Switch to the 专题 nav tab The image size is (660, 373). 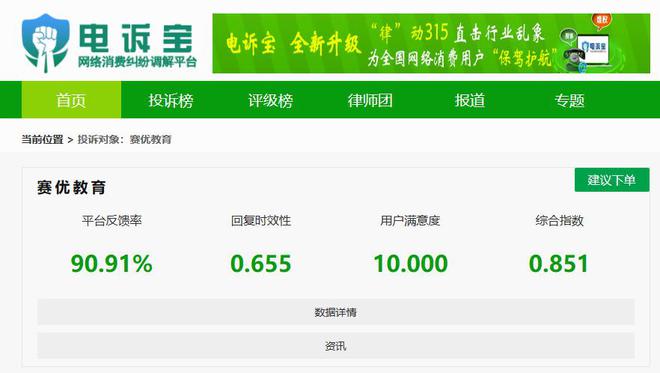point(570,100)
